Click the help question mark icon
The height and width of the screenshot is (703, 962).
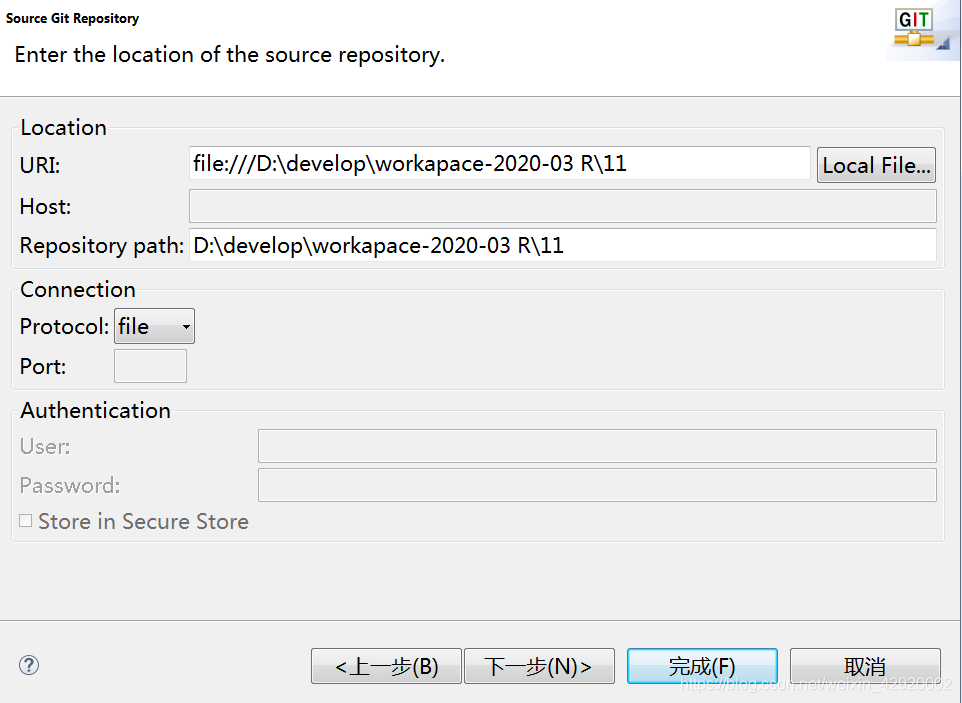point(29,665)
